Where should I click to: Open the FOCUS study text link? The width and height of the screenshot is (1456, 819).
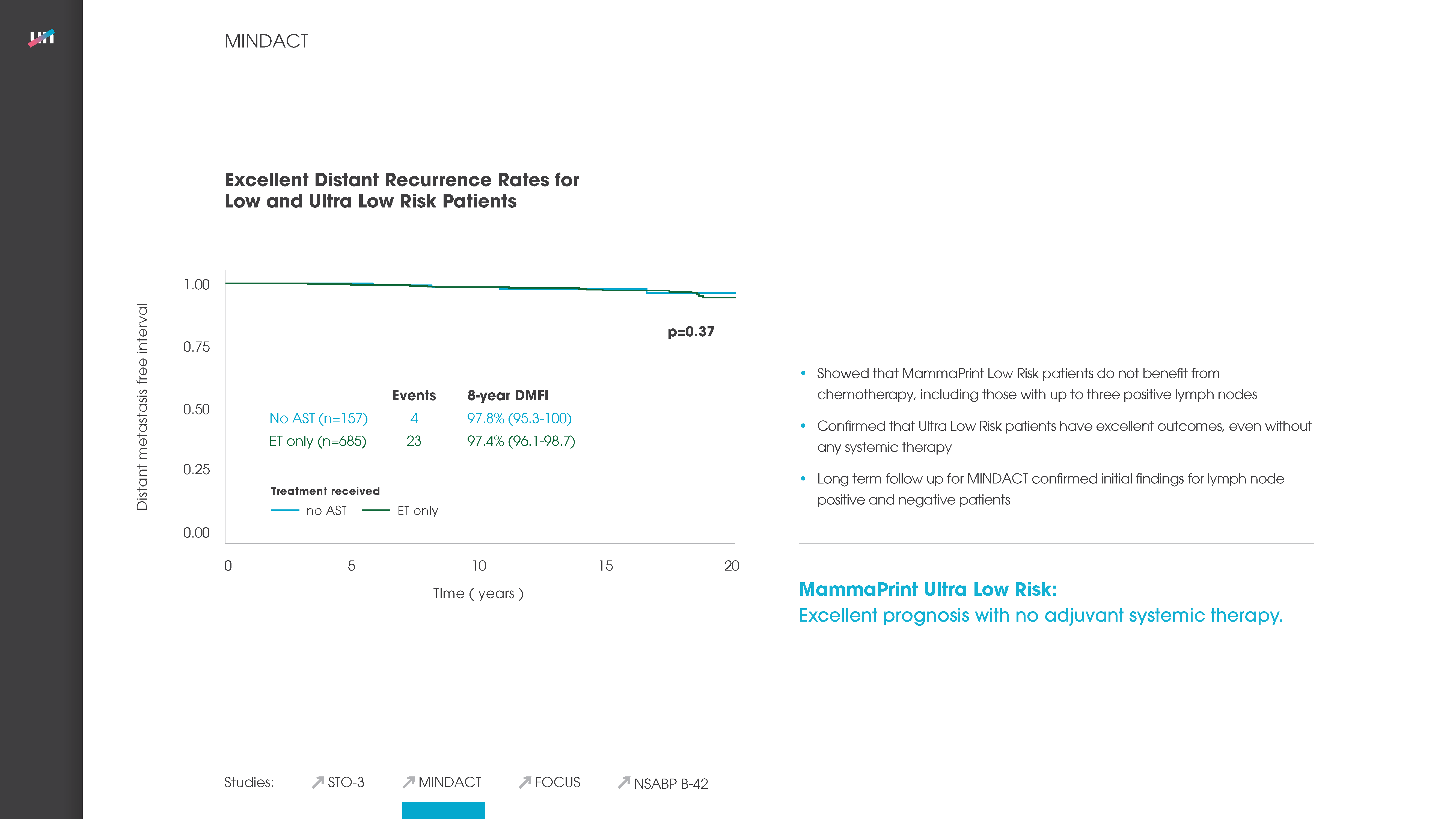[557, 782]
